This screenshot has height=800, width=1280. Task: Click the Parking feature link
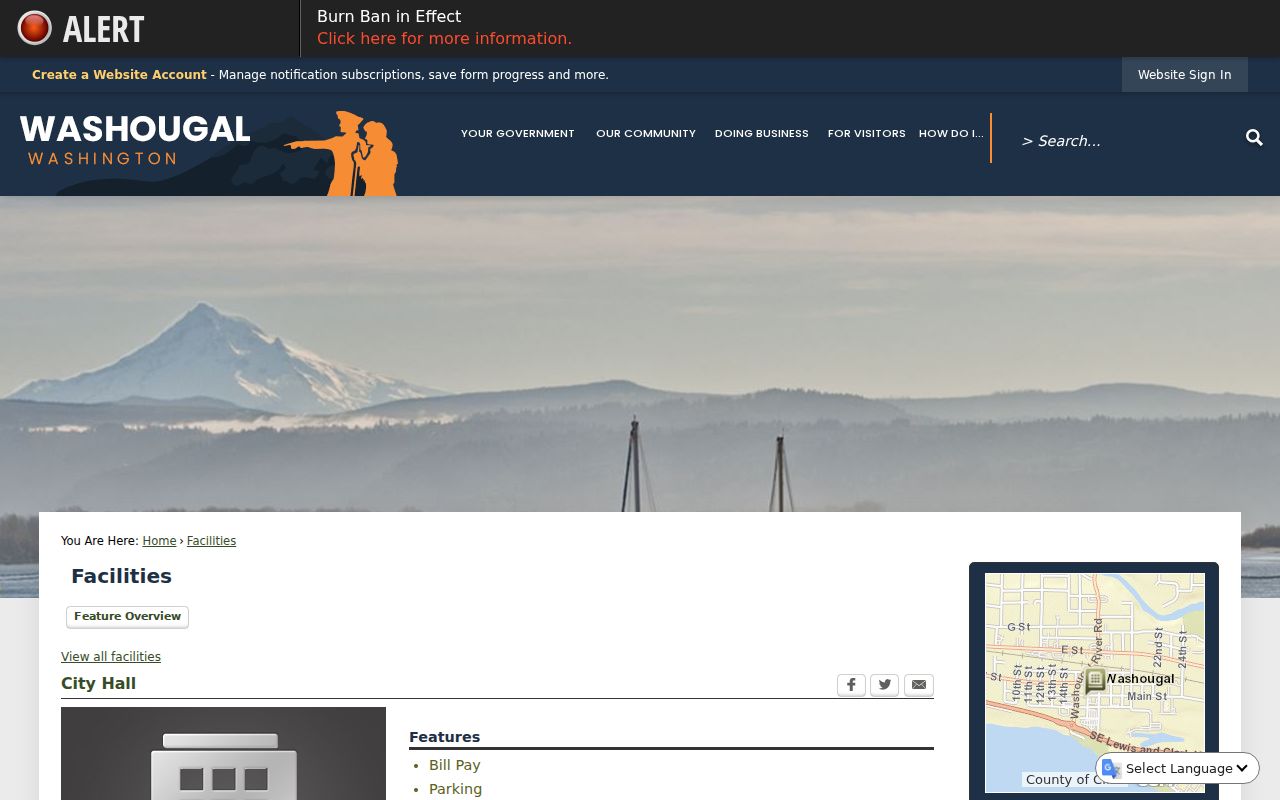(x=456, y=789)
